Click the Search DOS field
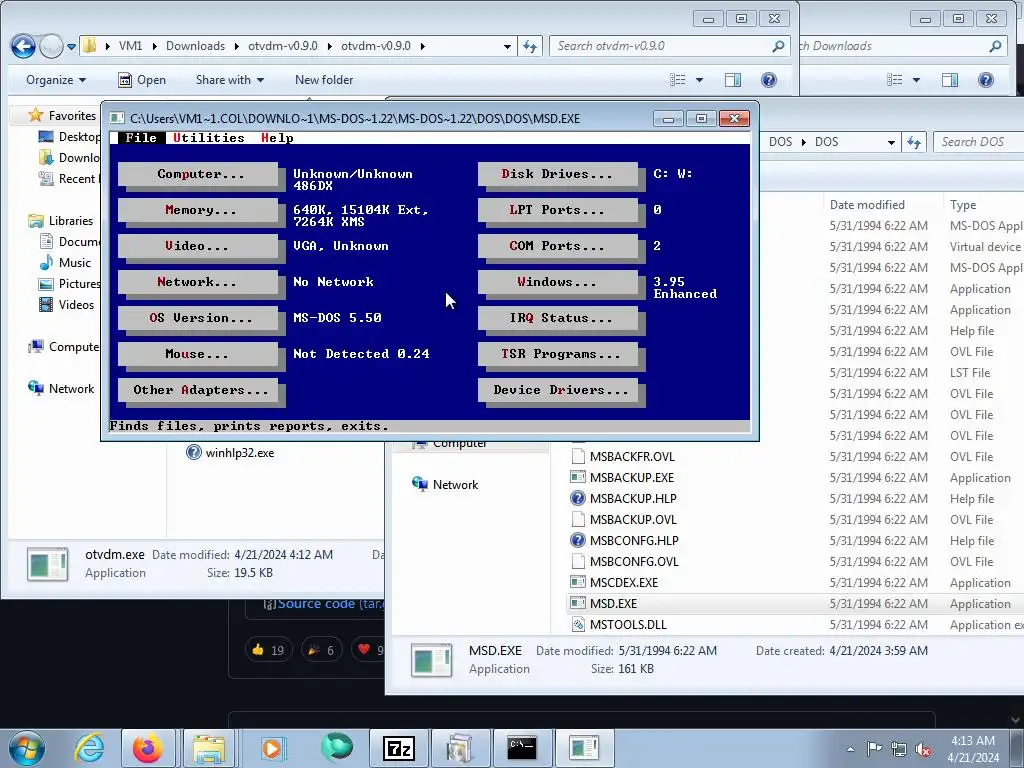 (979, 142)
